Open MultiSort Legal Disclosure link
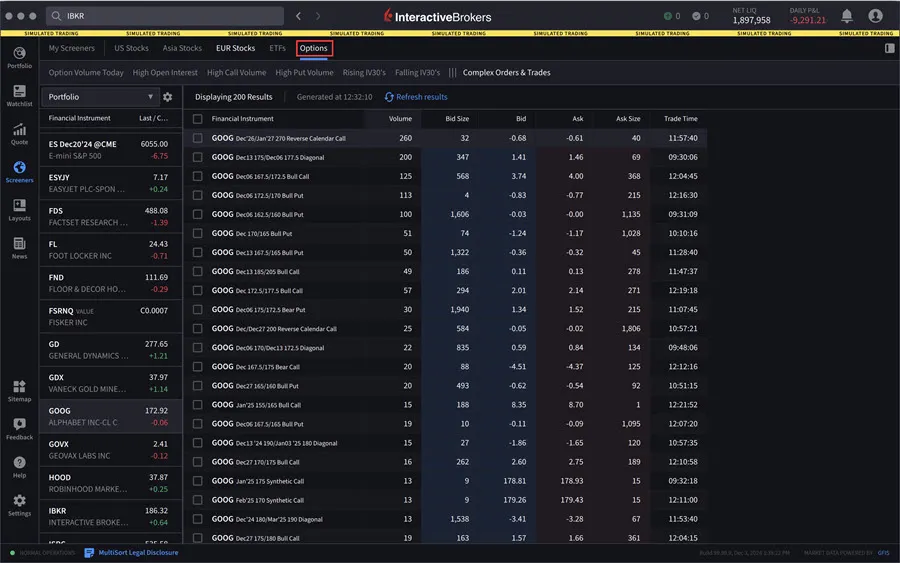This screenshot has height=563, width=900. click(138, 553)
